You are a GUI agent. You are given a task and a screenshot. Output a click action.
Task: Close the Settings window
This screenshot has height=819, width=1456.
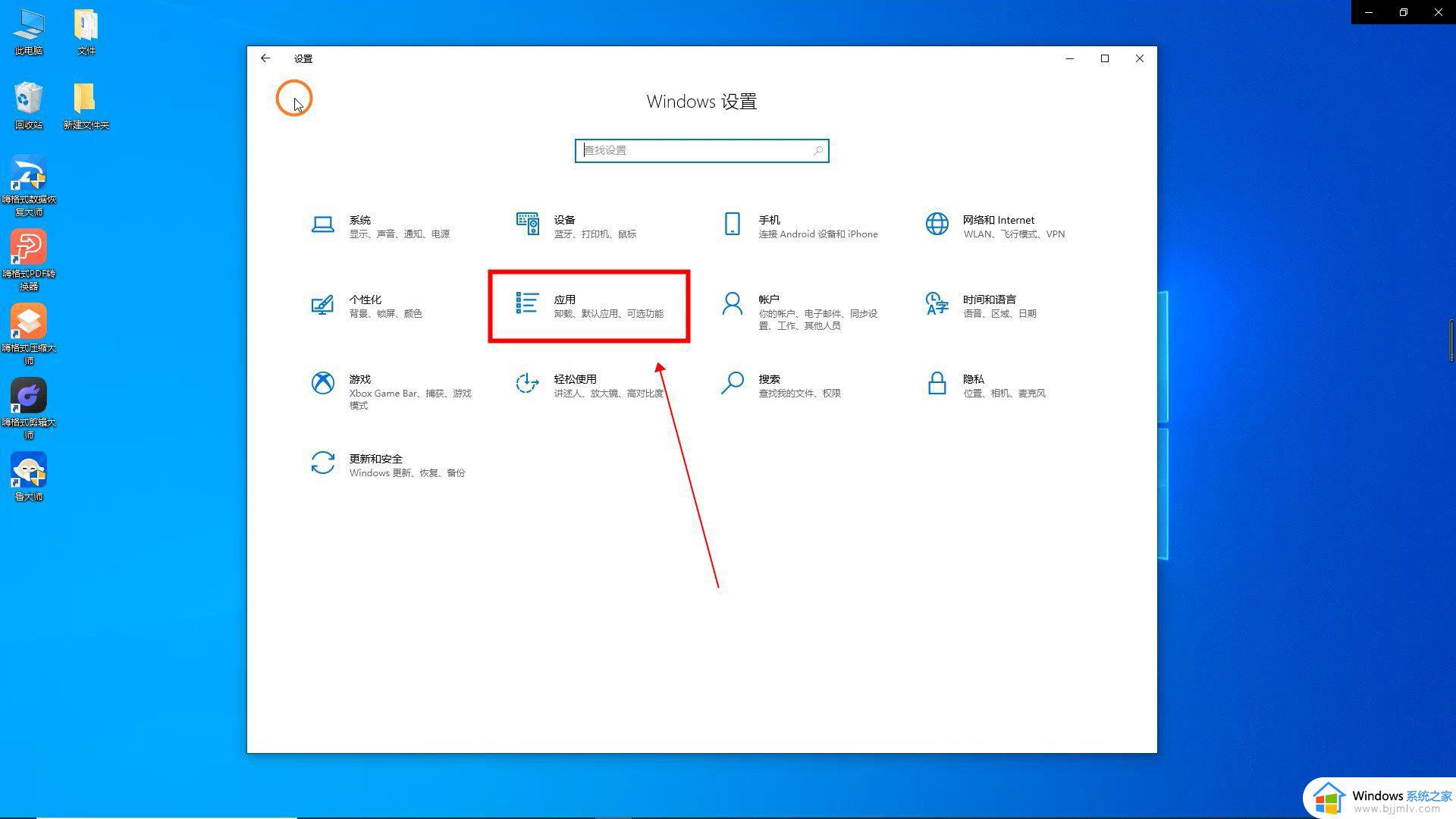(x=1140, y=58)
